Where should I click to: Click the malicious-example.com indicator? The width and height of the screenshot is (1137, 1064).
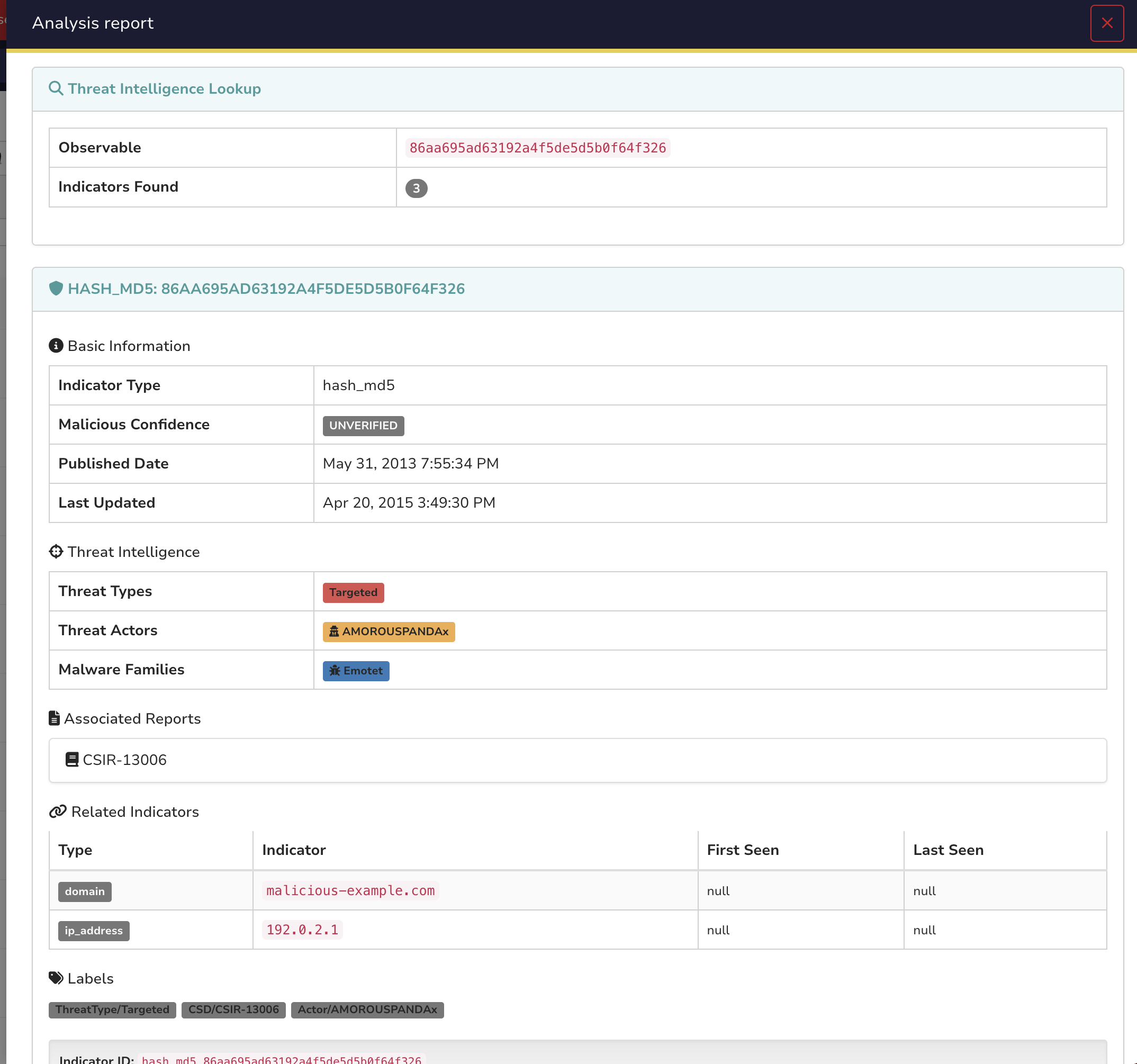click(x=349, y=891)
